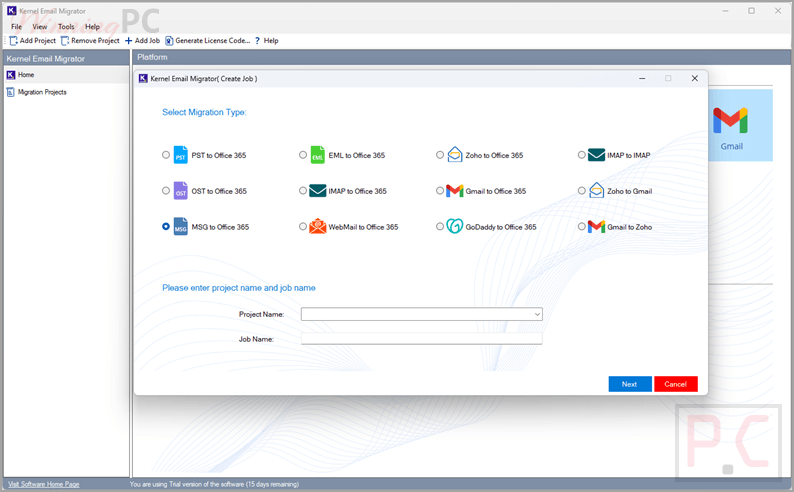
Task: Open the Help menu in menu bar
Action: coord(92,27)
